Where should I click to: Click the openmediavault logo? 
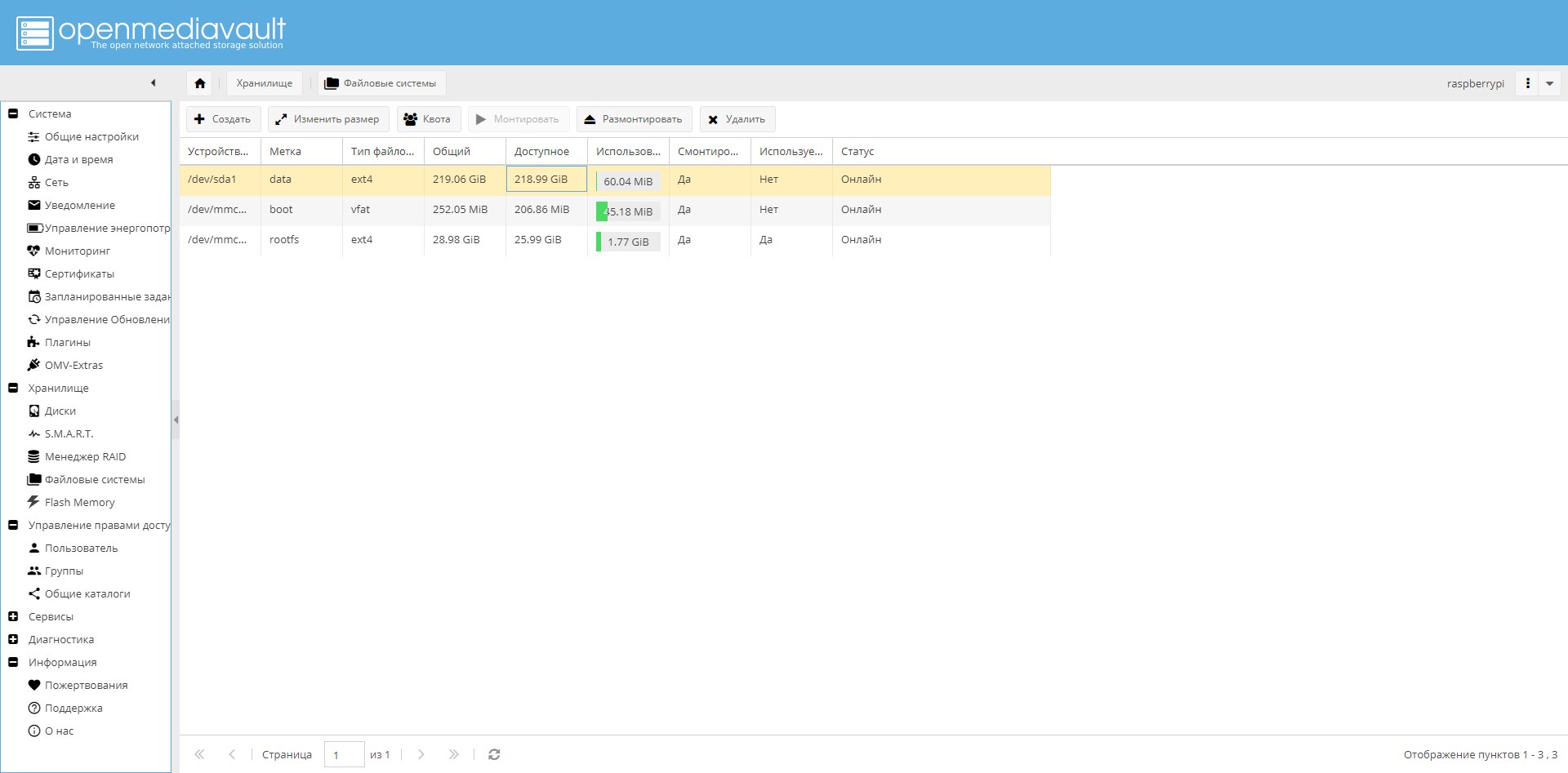pyautogui.click(x=151, y=33)
